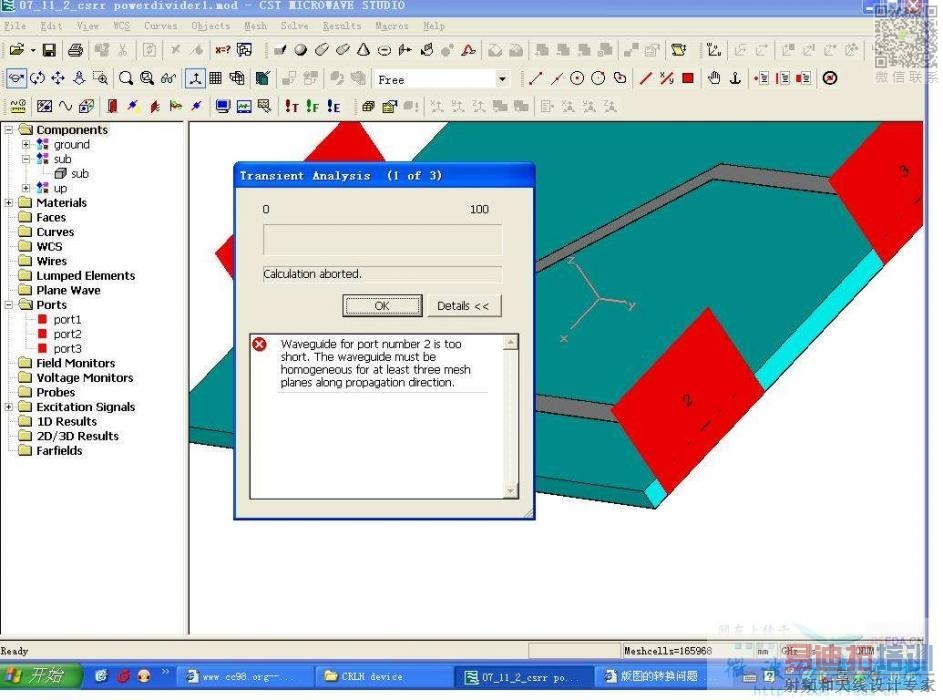
Task: Click the red door waveguide port icon
Action: pos(112,106)
